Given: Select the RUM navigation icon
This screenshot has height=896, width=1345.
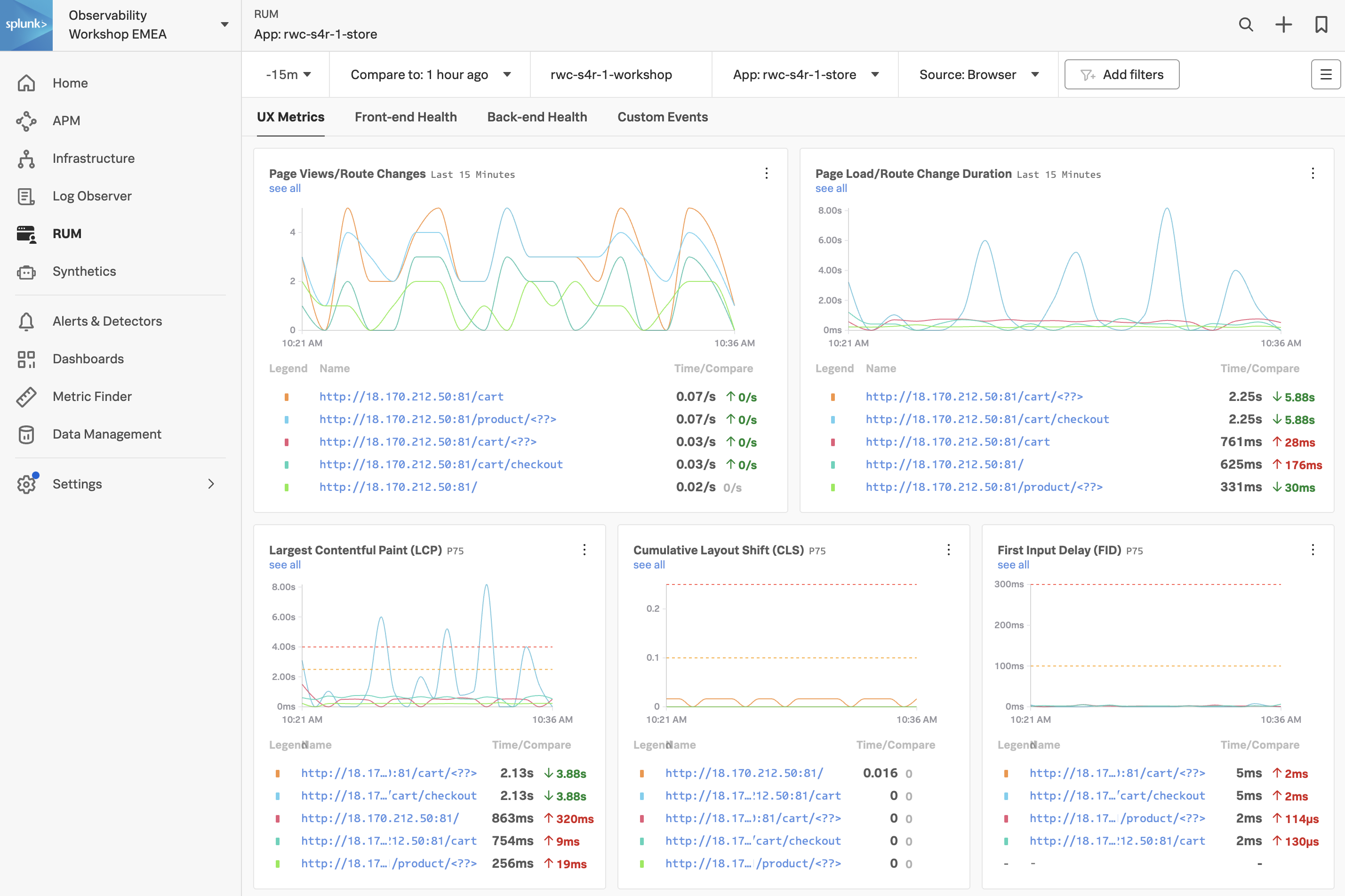Looking at the screenshot, I should tap(26, 234).
